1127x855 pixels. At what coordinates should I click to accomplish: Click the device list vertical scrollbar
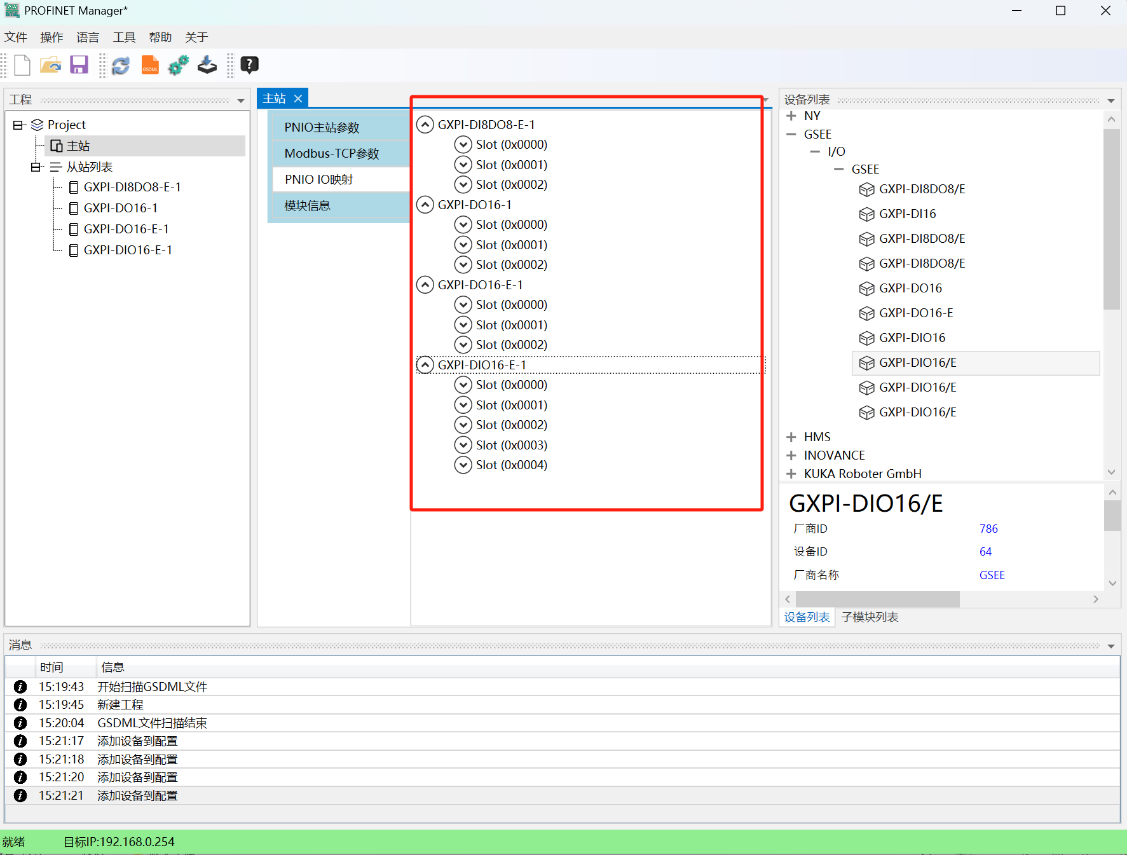[x=1111, y=219]
